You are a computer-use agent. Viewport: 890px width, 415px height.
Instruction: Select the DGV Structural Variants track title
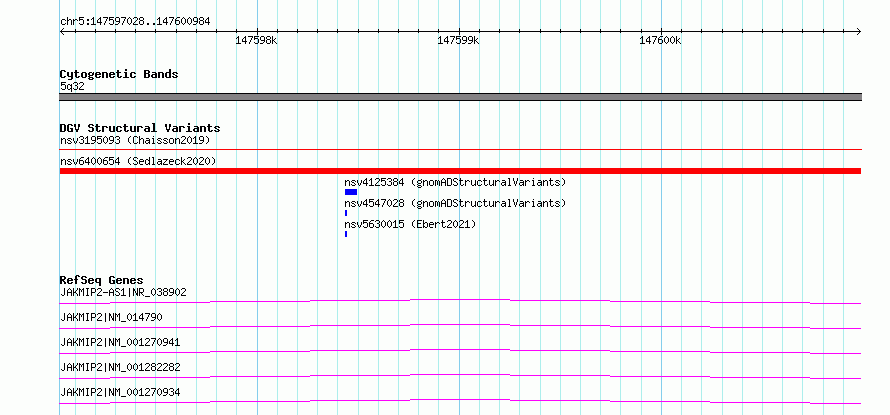pyautogui.click(x=140, y=128)
